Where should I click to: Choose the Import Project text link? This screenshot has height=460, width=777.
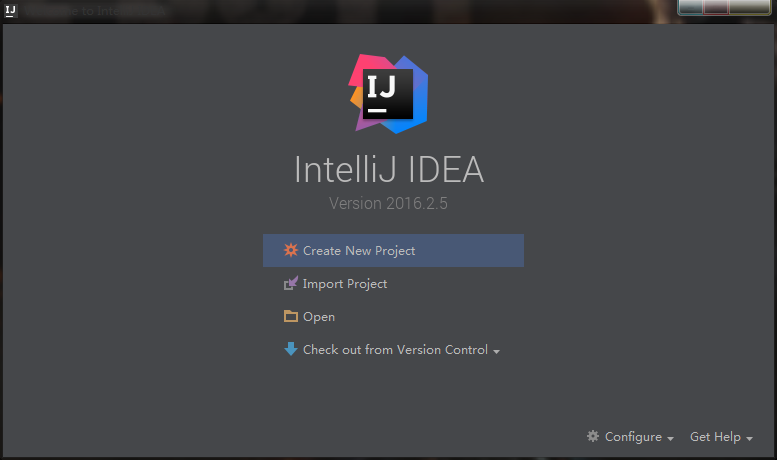[x=345, y=284]
